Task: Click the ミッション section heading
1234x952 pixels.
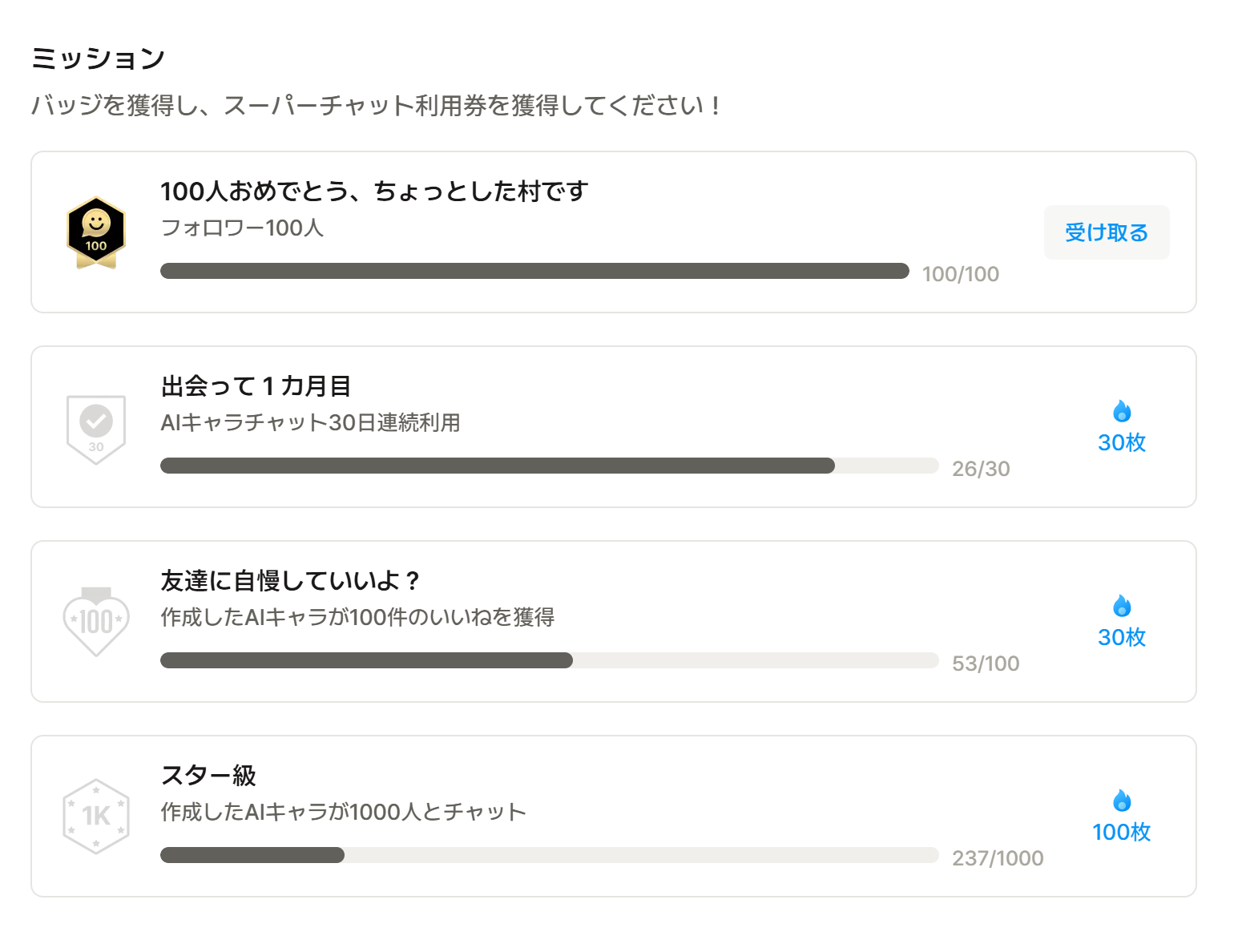Action: click(x=98, y=58)
